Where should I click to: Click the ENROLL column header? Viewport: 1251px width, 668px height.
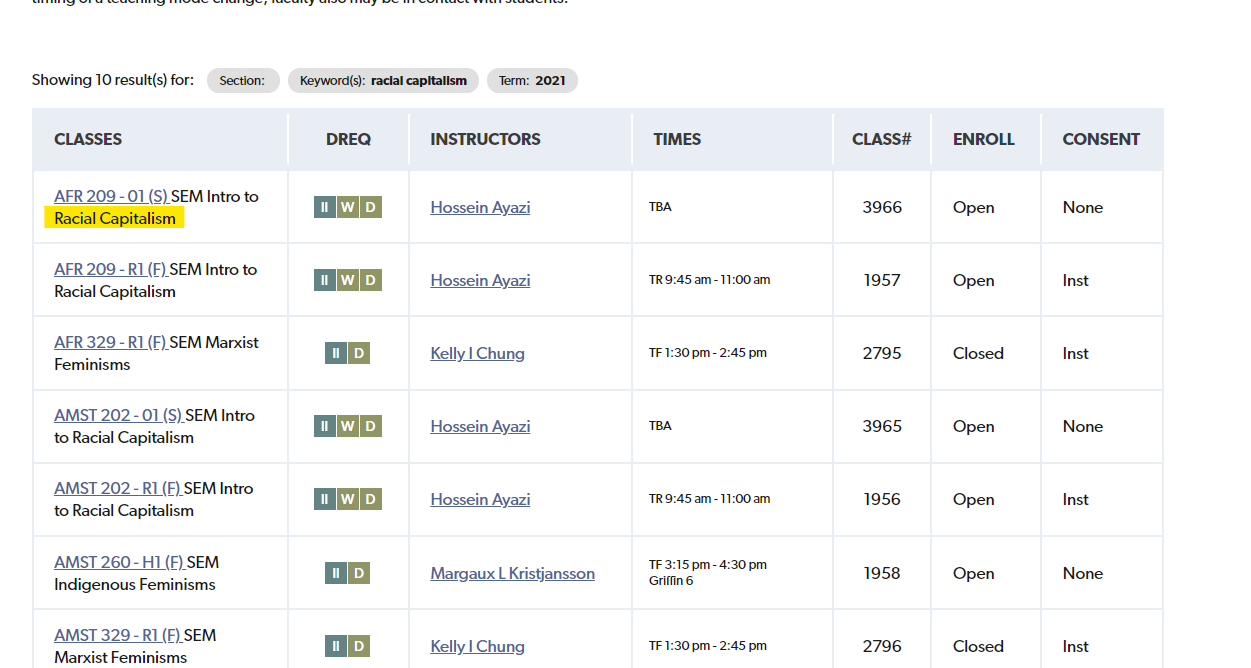(983, 139)
